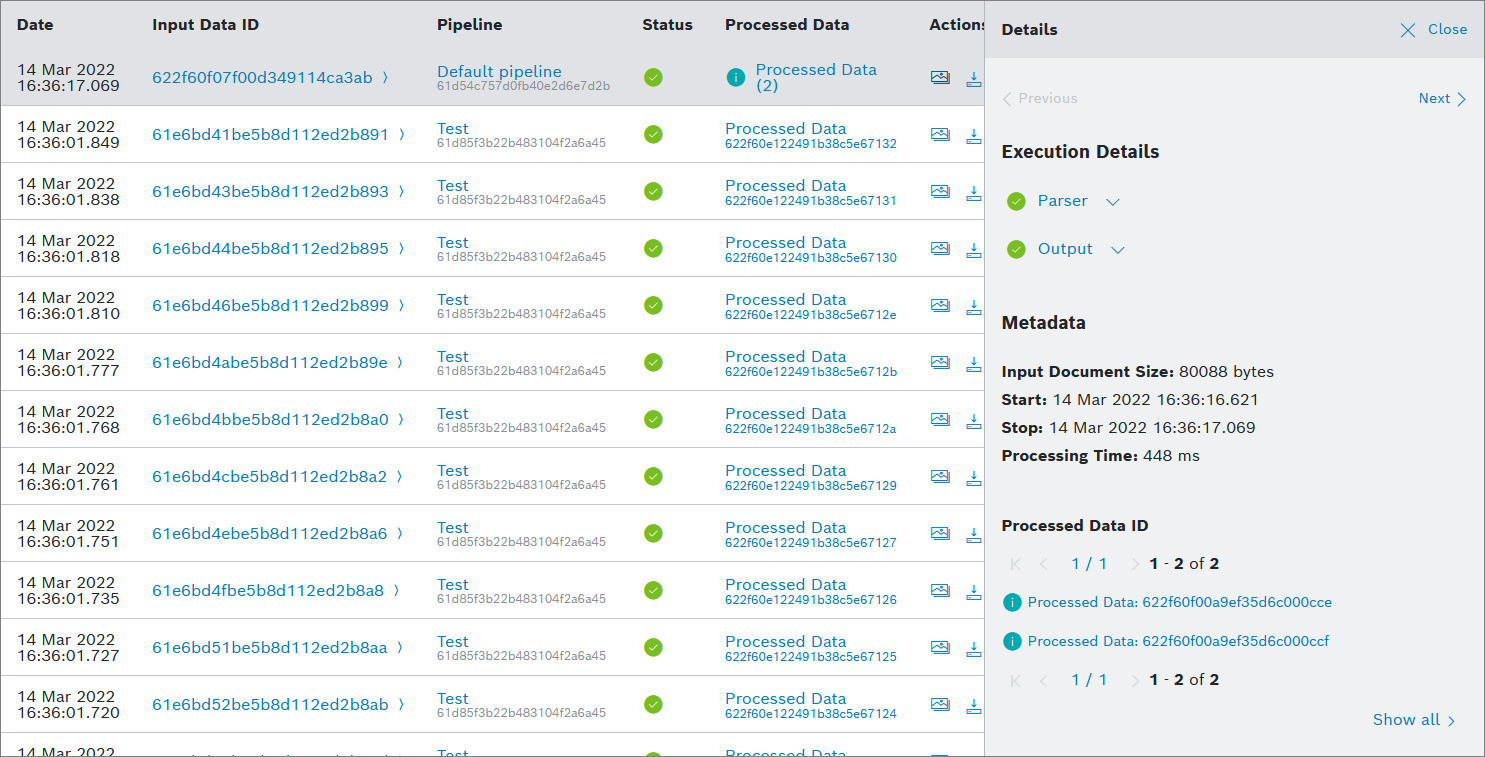Viewport: 1485px width, 757px height.
Task: Click info icon beside Processed Data (2)
Action: click(x=736, y=78)
